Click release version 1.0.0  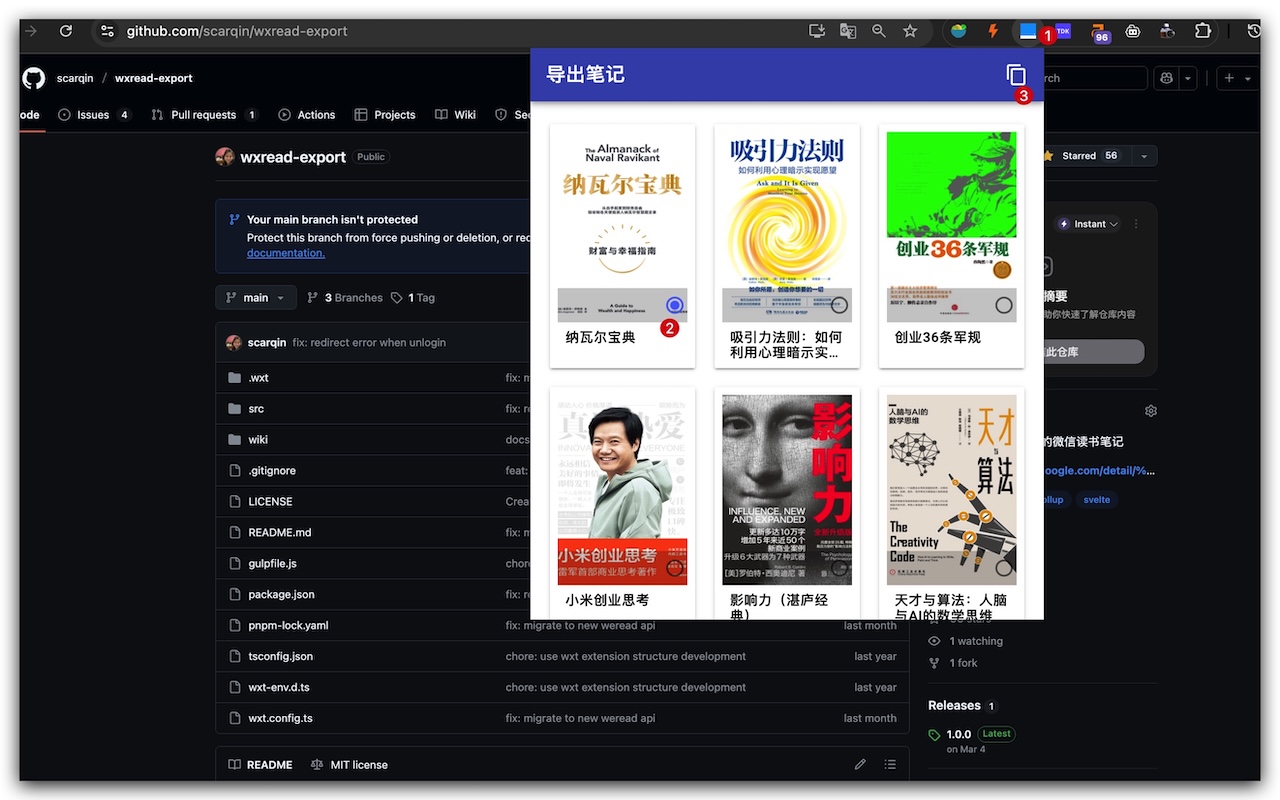(958, 733)
